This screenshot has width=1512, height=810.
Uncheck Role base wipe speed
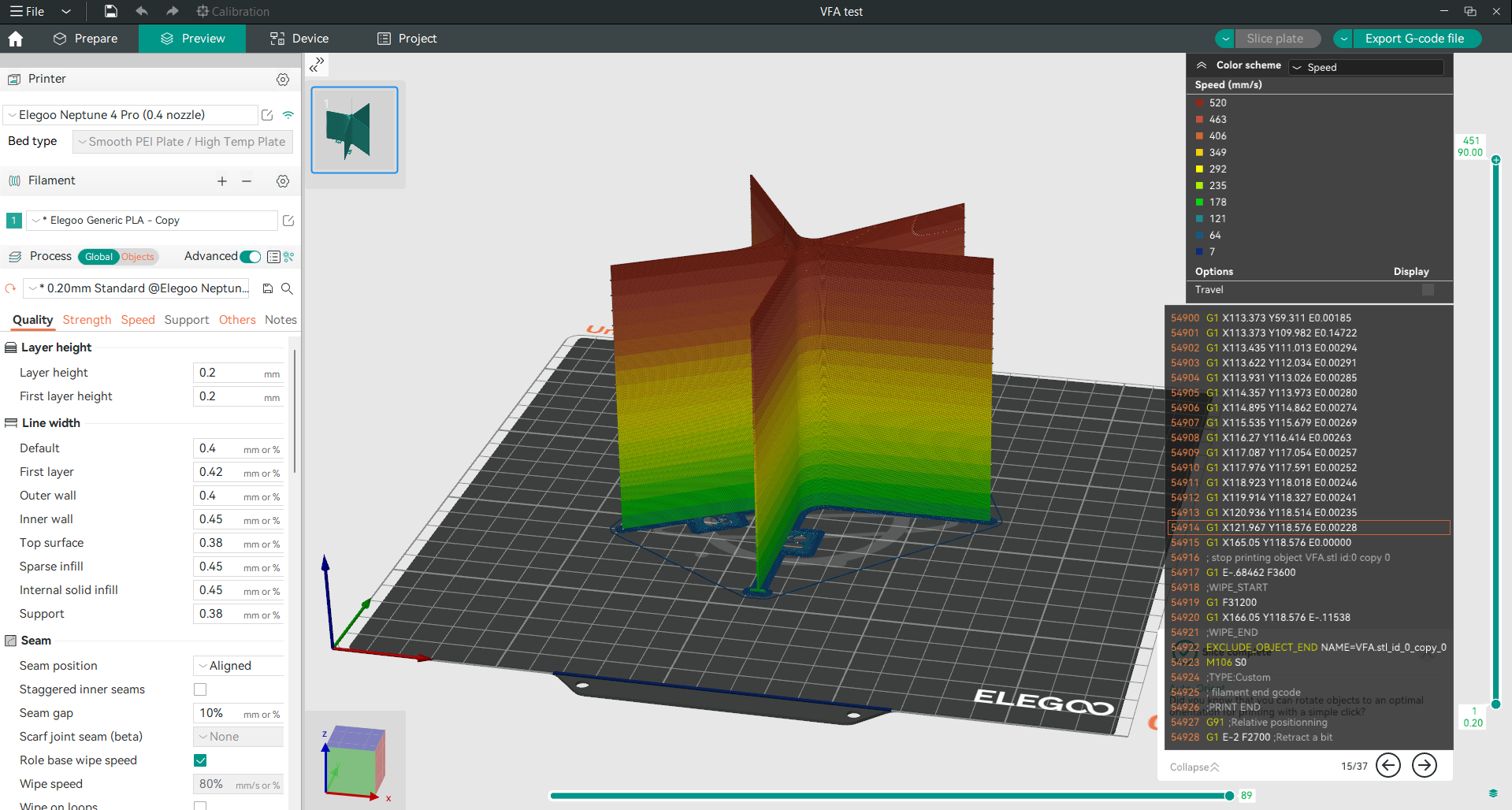200,760
